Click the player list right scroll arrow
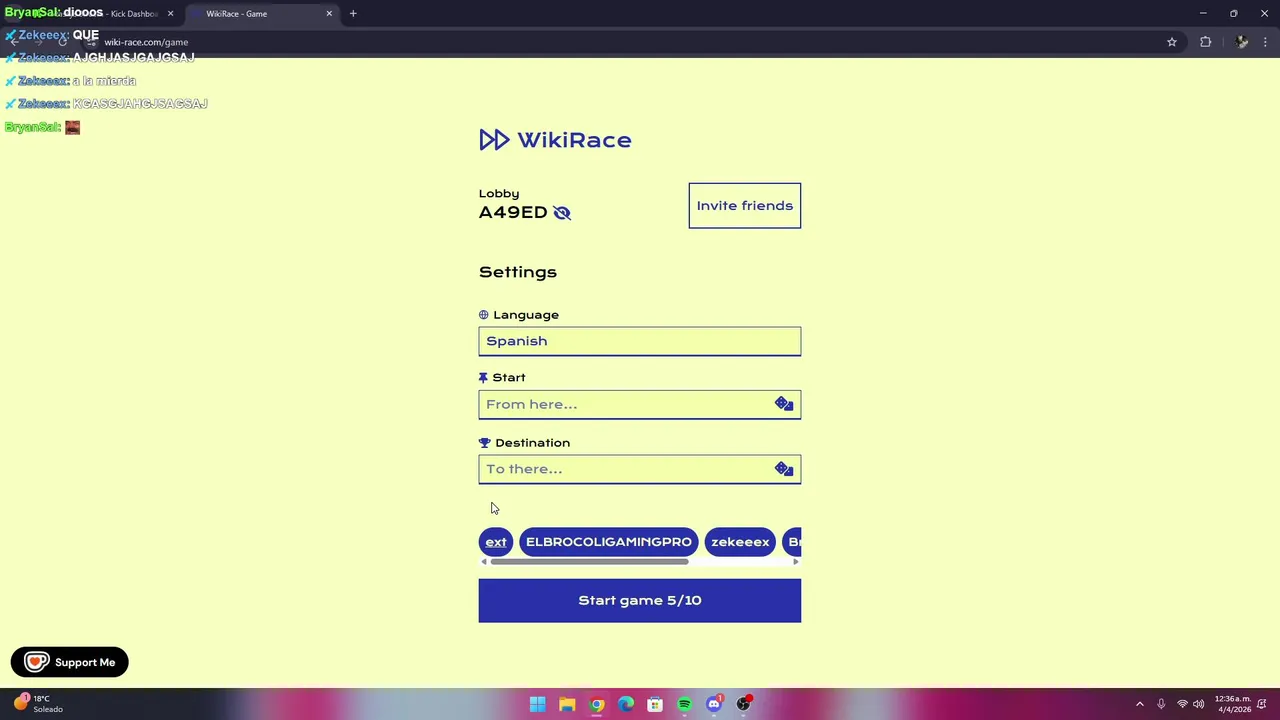Viewport: 1280px width, 720px height. click(796, 562)
